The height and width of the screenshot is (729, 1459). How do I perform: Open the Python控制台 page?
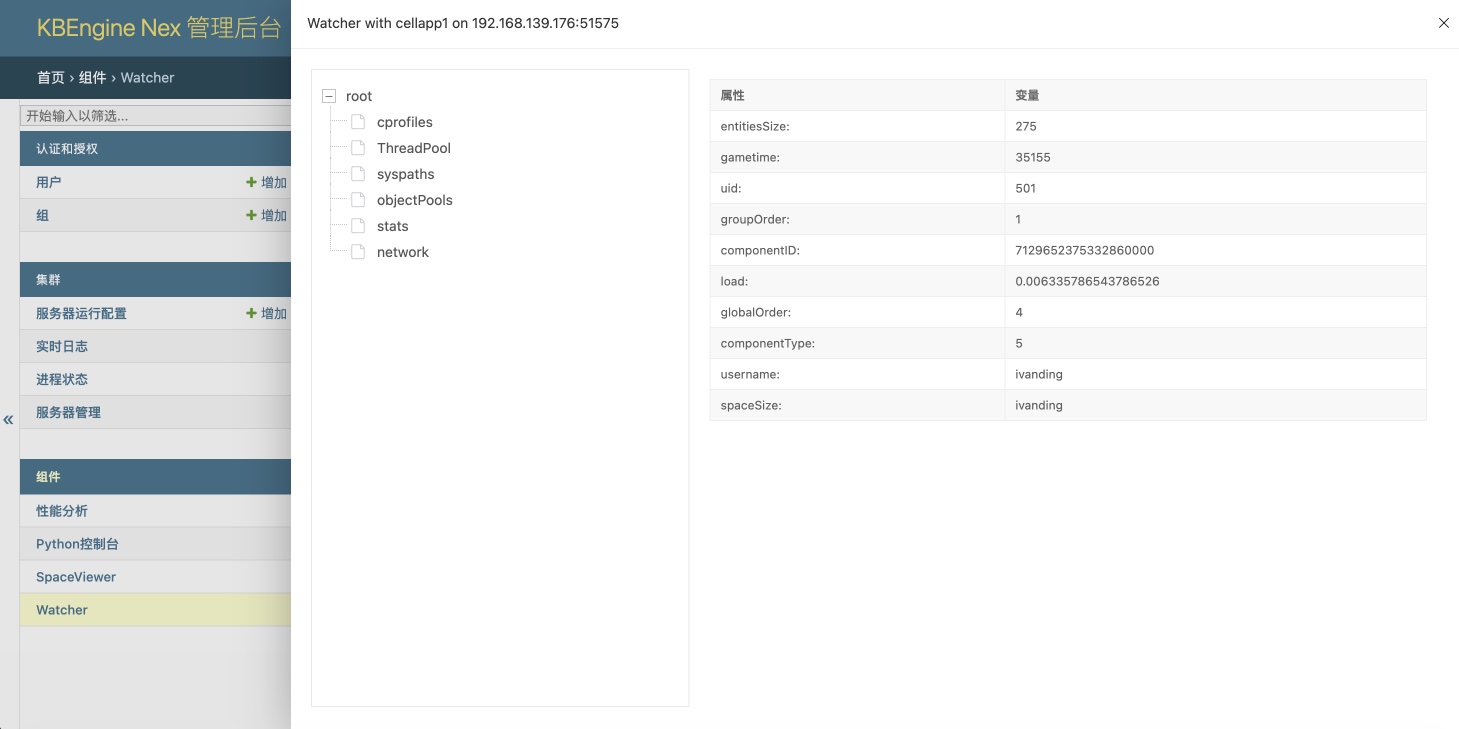click(x=77, y=544)
